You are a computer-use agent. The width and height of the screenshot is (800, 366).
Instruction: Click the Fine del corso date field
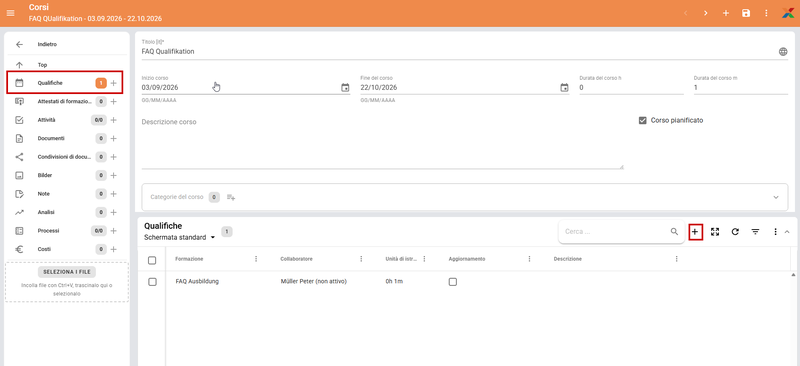click(x=459, y=87)
